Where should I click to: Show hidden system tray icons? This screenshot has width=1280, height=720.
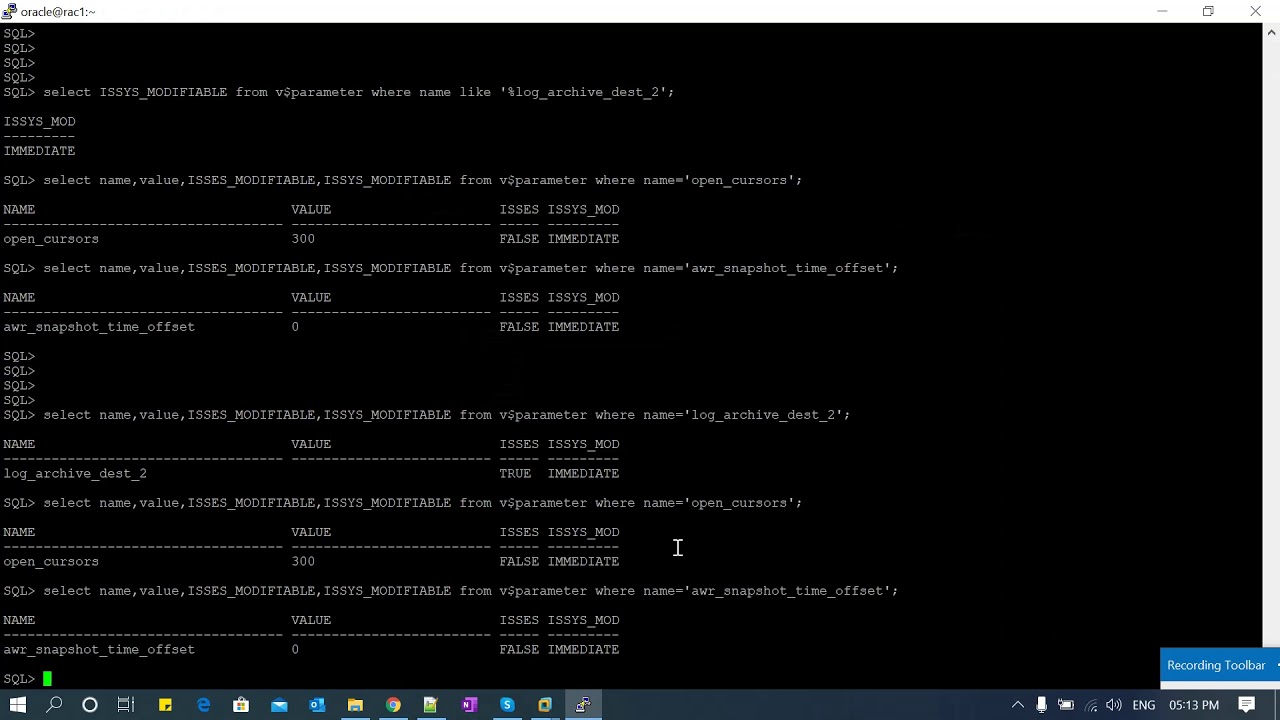[1017, 705]
